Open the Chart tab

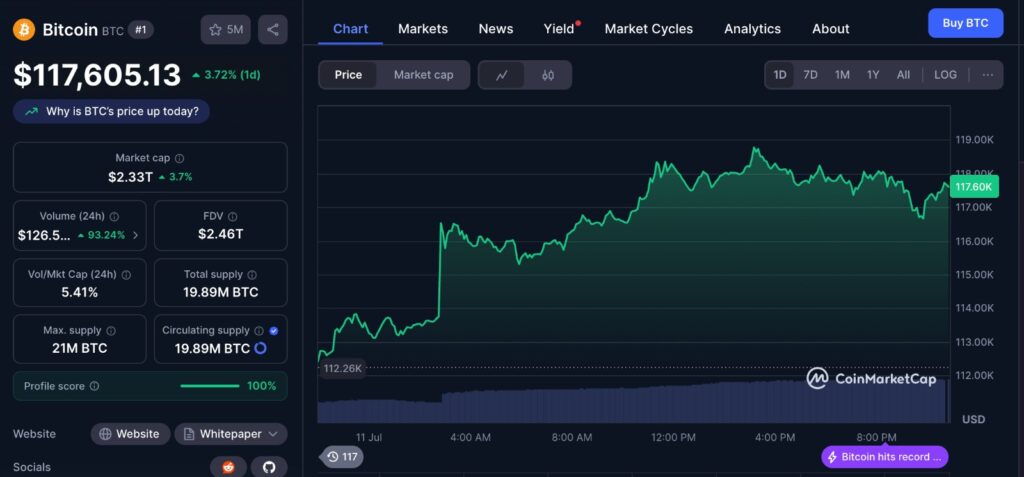(x=351, y=29)
